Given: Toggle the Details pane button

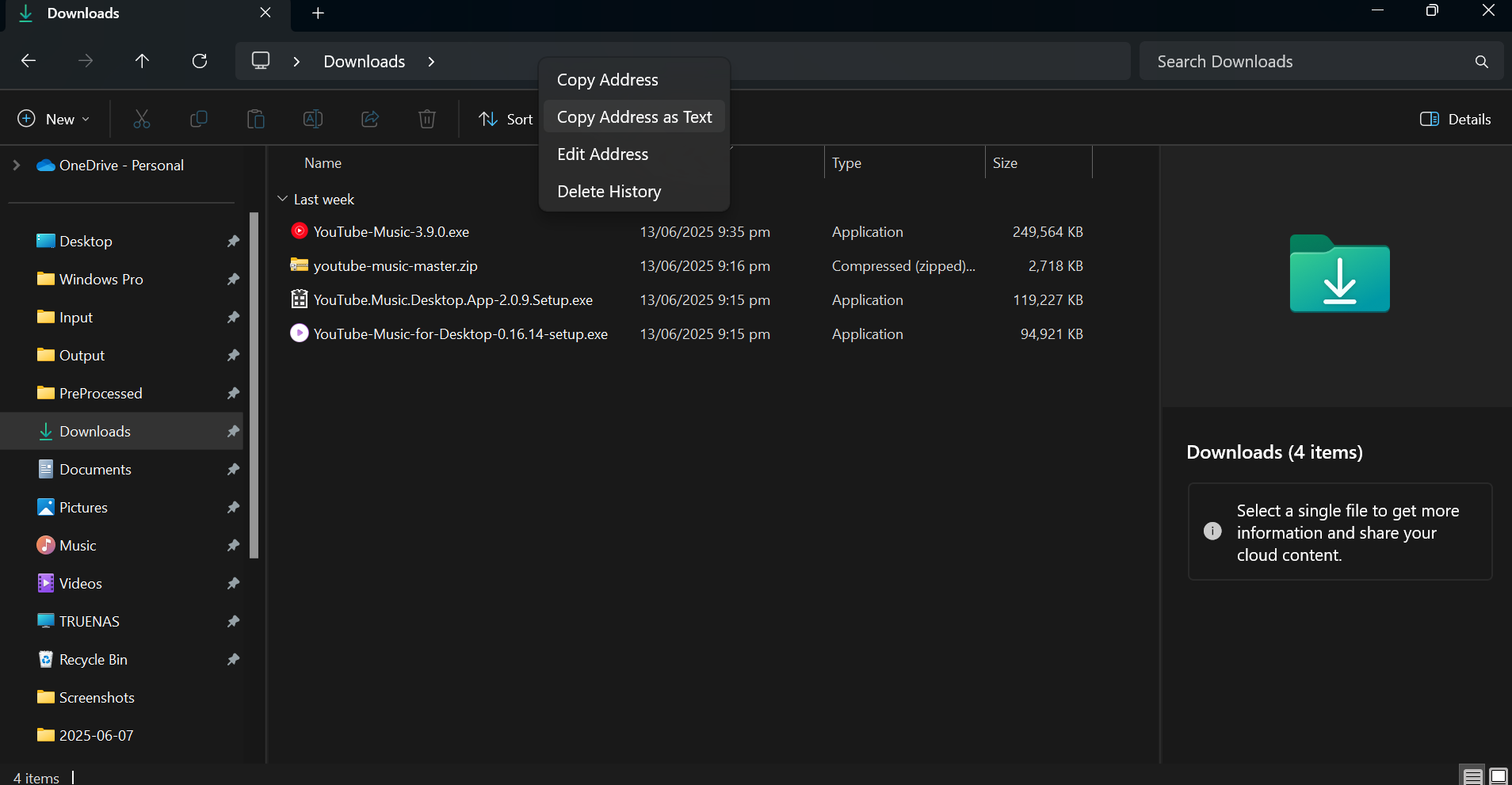Looking at the screenshot, I should pos(1457,119).
